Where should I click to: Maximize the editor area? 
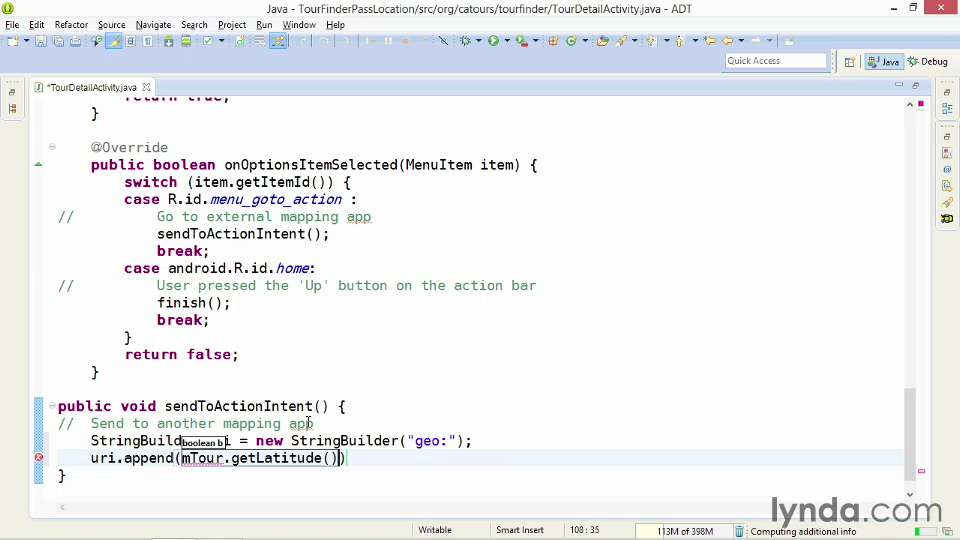point(916,85)
